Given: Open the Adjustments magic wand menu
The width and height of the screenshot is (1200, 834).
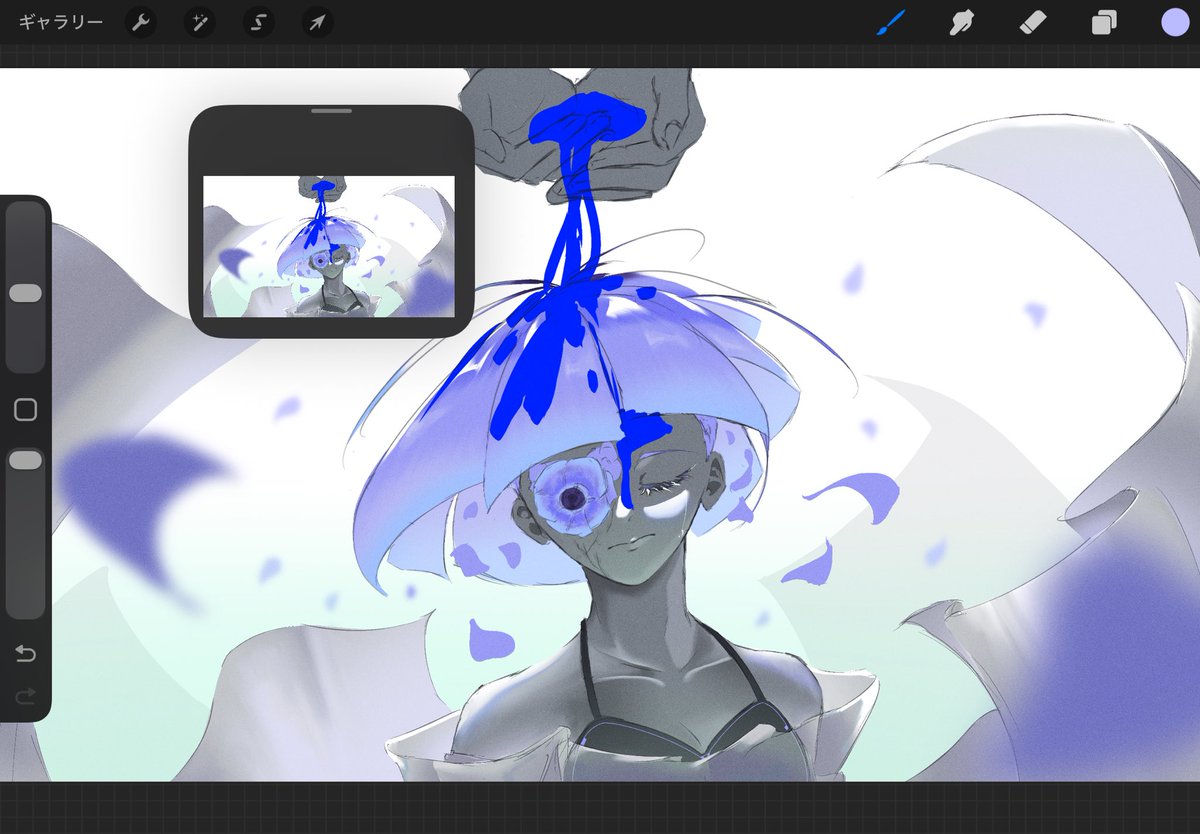Looking at the screenshot, I should 200,22.
